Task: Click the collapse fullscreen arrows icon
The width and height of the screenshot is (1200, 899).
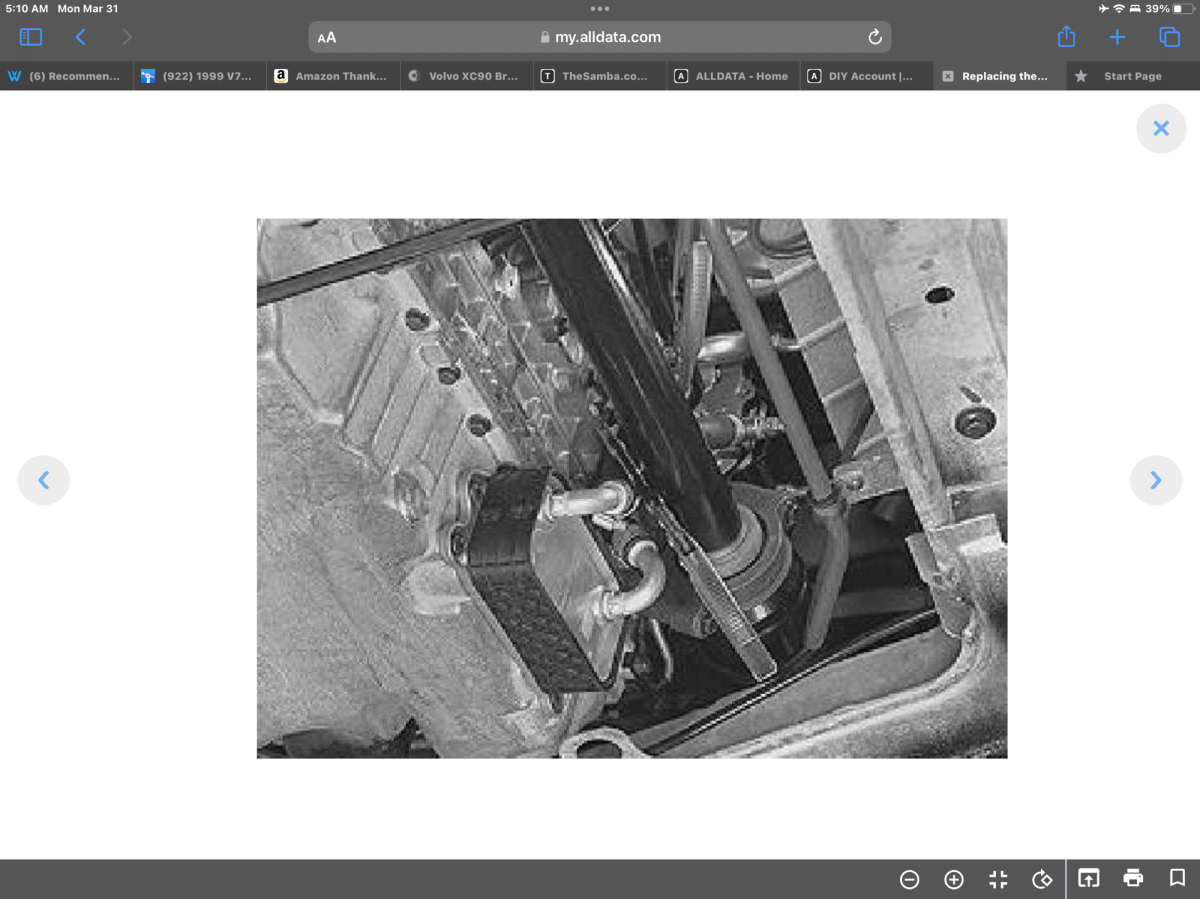Action: 998,879
